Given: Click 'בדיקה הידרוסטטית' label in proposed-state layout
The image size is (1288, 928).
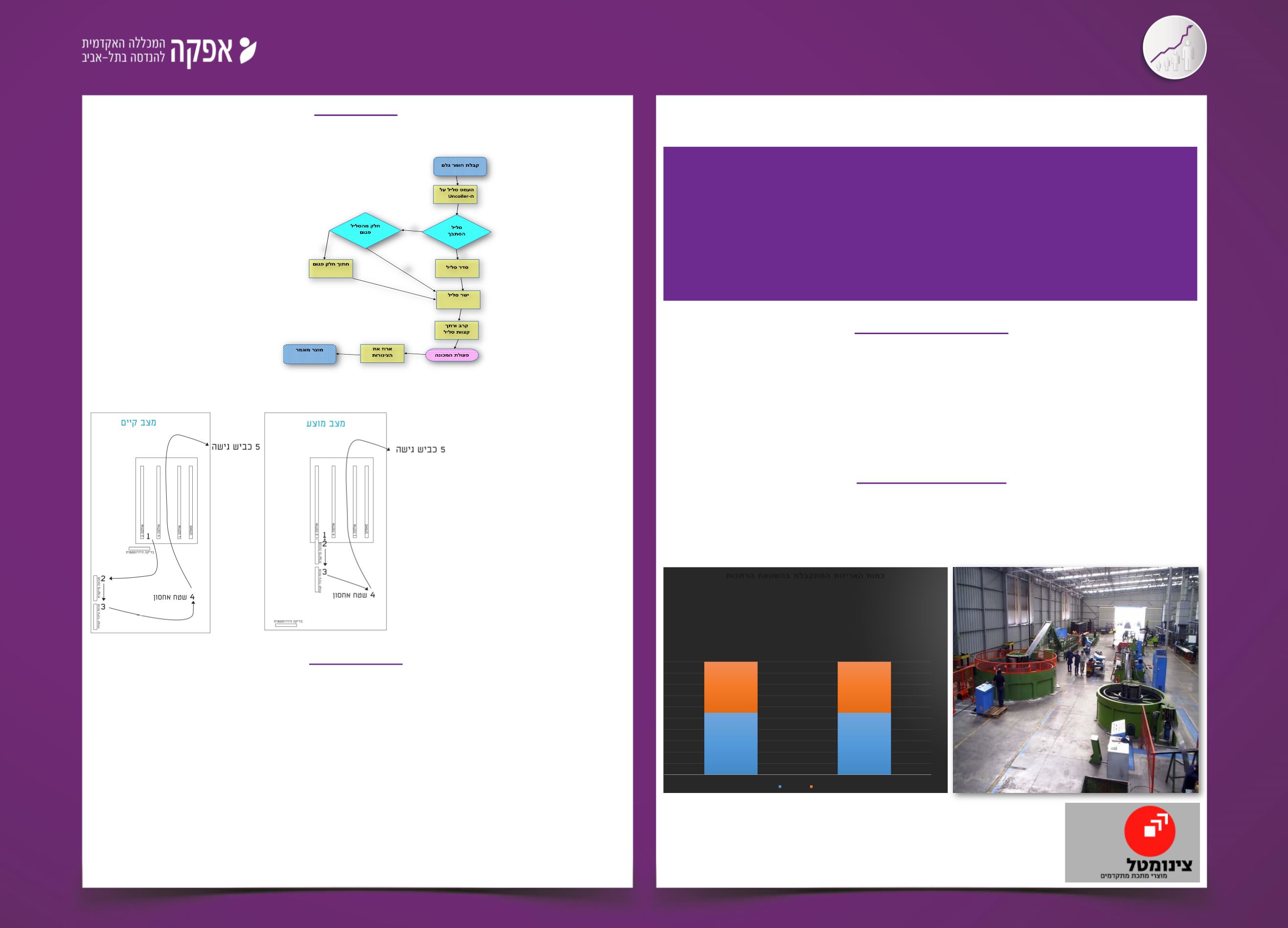Looking at the screenshot, I should pyautogui.click(x=289, y=621).
